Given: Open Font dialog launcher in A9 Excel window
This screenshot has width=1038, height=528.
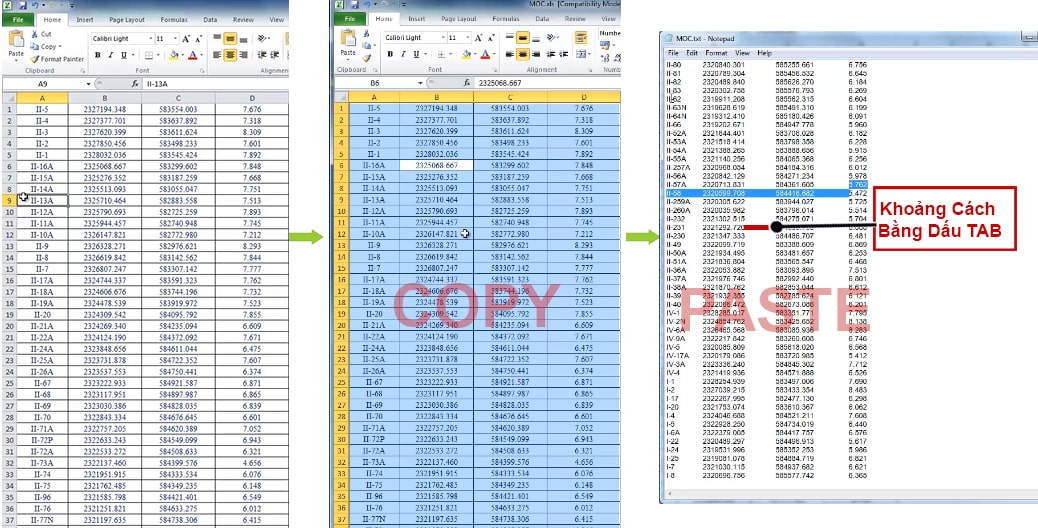Looking at the screenshot, I should point(203,71).
